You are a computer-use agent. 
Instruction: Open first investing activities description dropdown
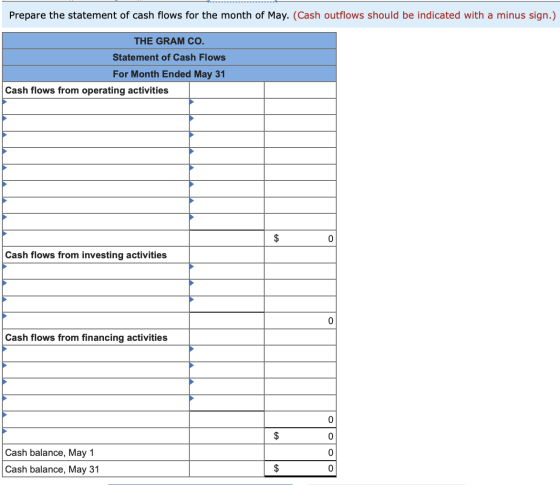coord(96,271)
